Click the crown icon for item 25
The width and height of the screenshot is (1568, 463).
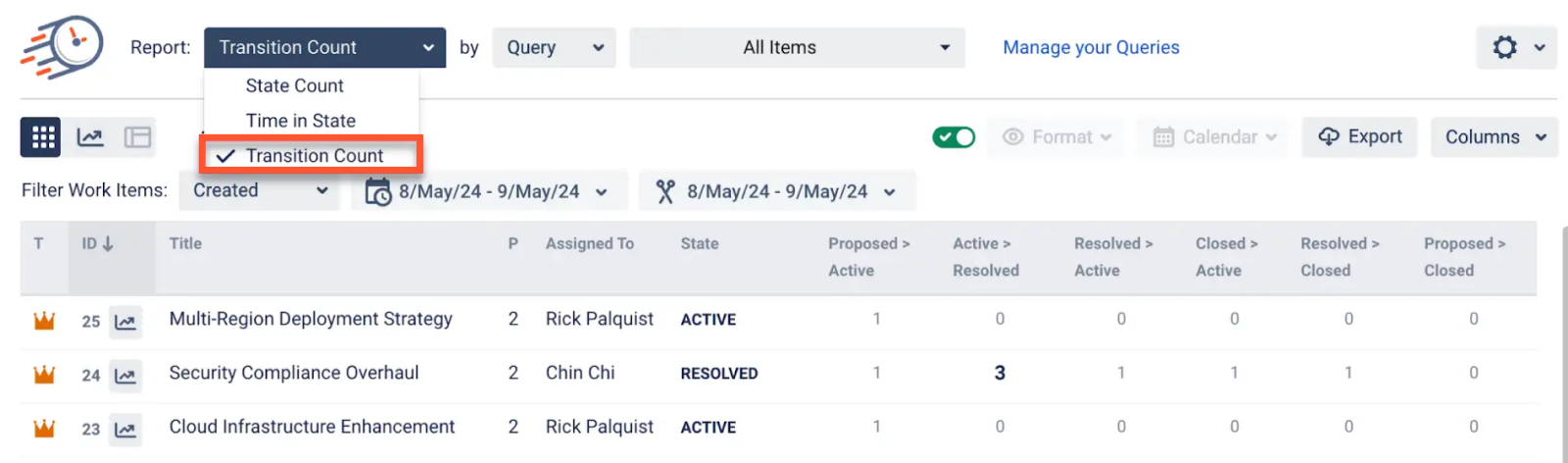[x=44, y=321]
